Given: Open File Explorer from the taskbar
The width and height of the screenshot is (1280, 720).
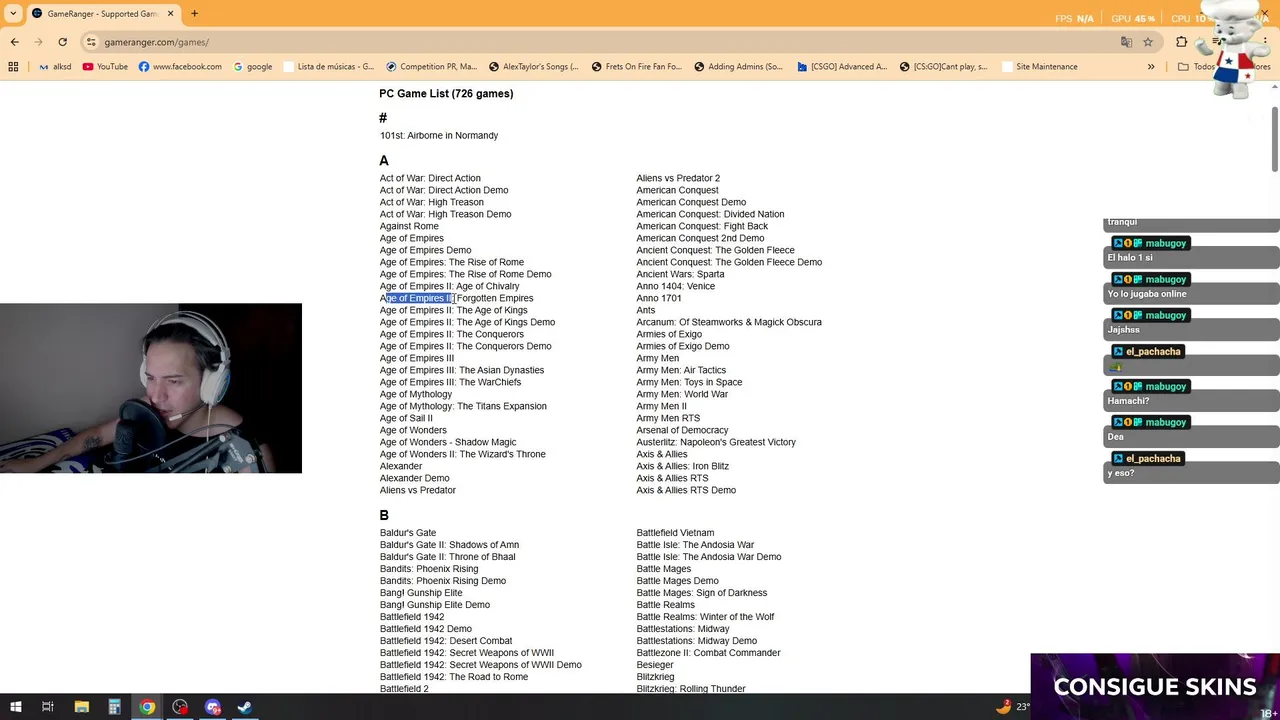Looking at the screenshot, I should tap(81, 707).
